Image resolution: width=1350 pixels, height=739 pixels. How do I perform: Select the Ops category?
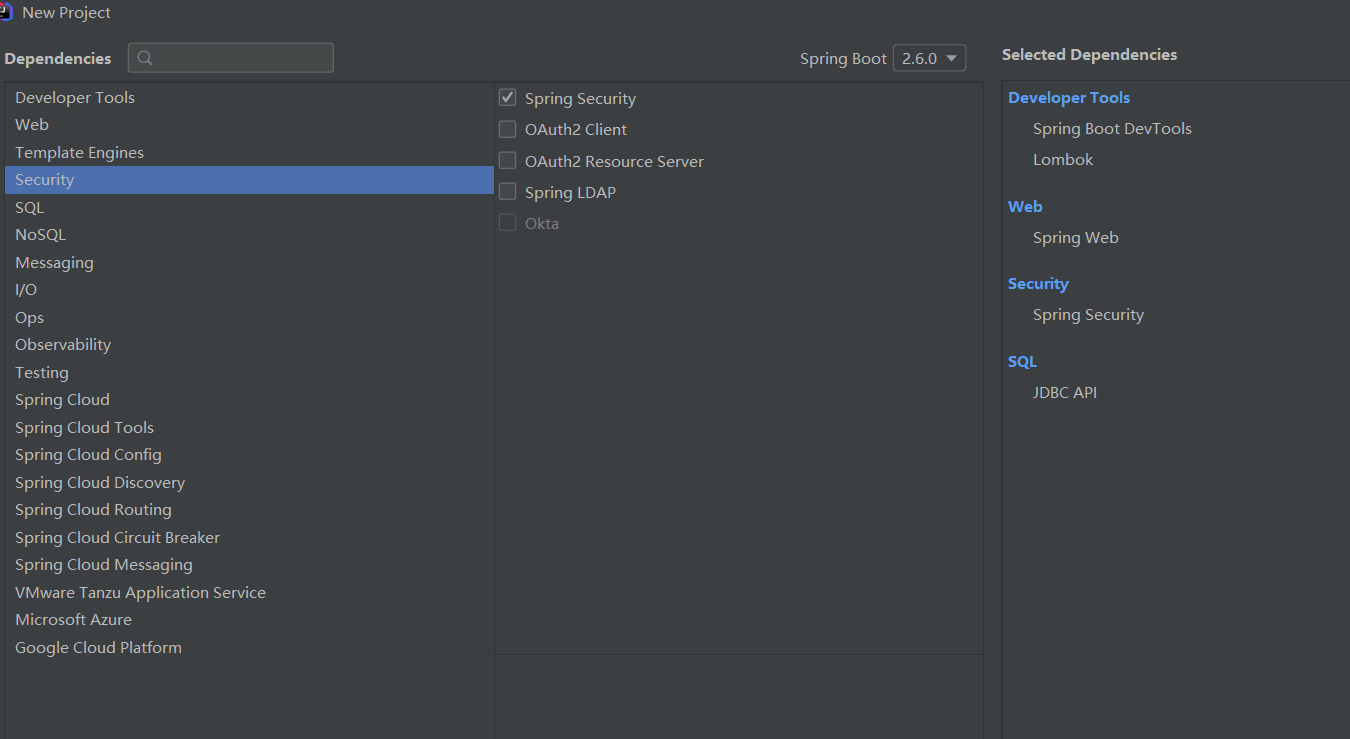point(249,317)
